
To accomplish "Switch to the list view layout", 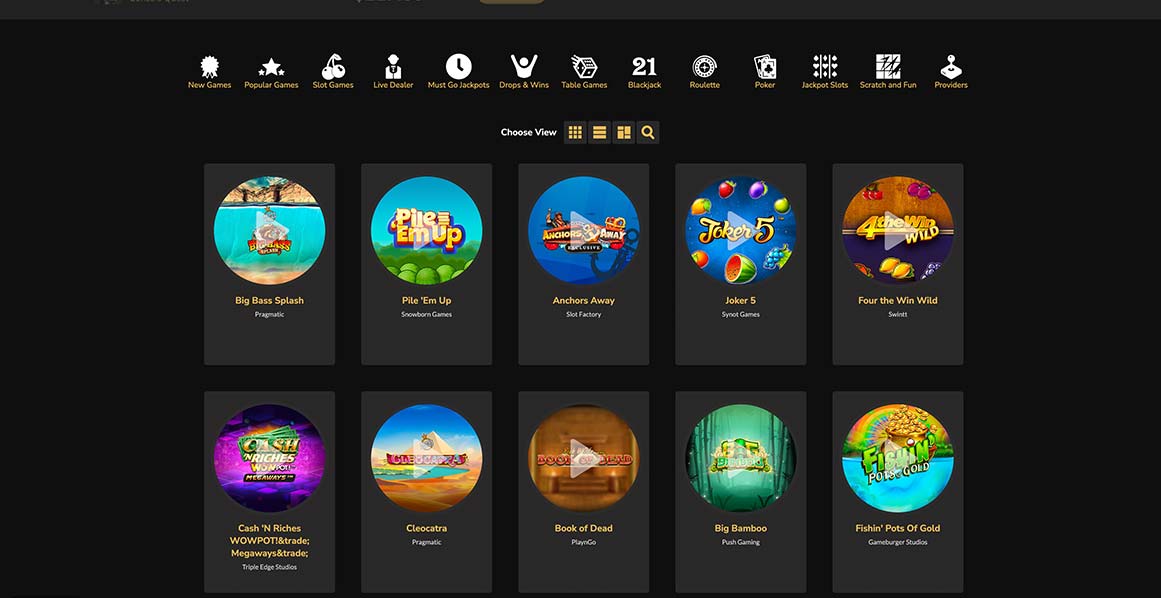I will tap(600, 132).
